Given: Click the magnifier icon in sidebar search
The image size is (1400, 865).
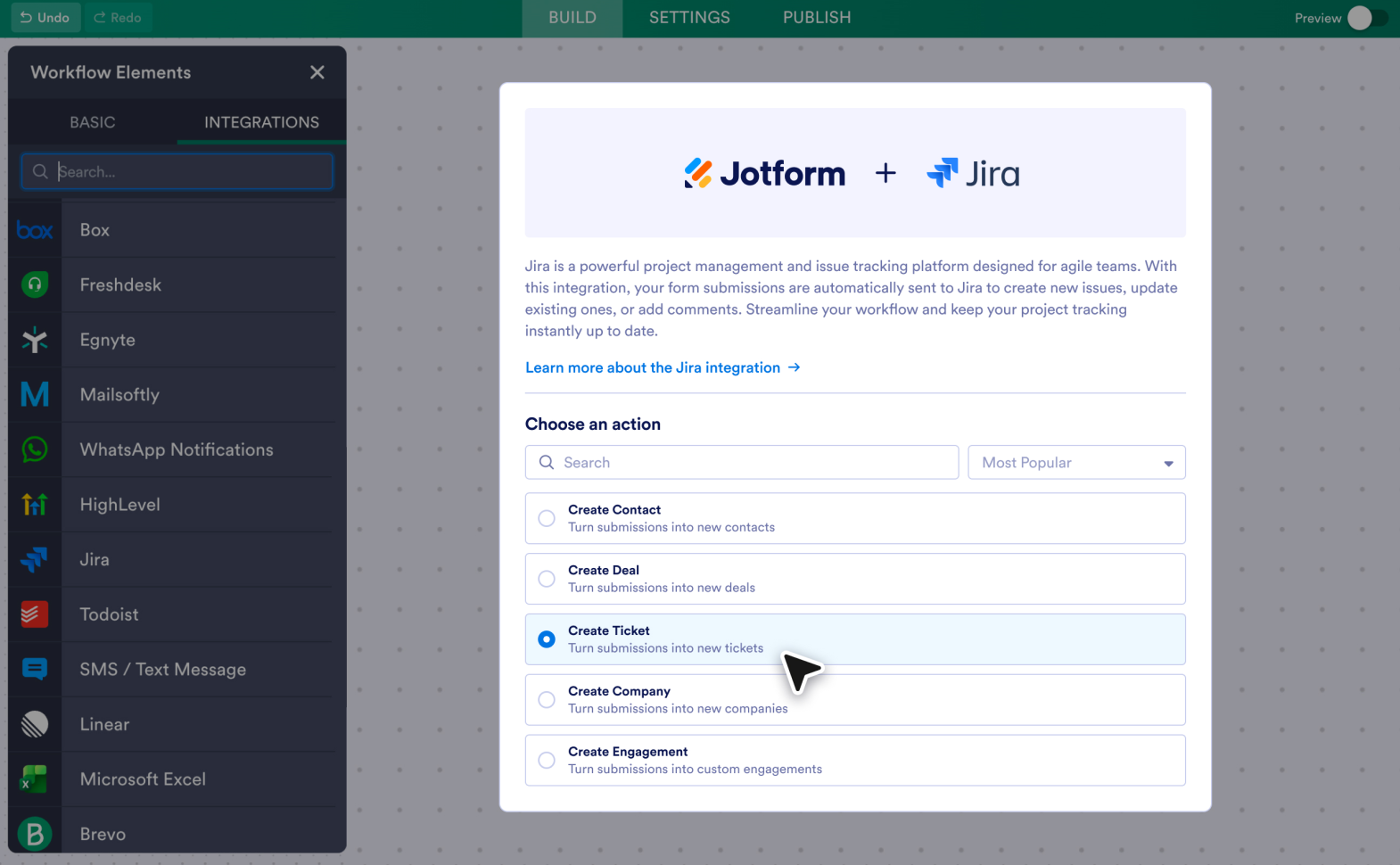Looking at the screenshot, I should tap(40, 171).
